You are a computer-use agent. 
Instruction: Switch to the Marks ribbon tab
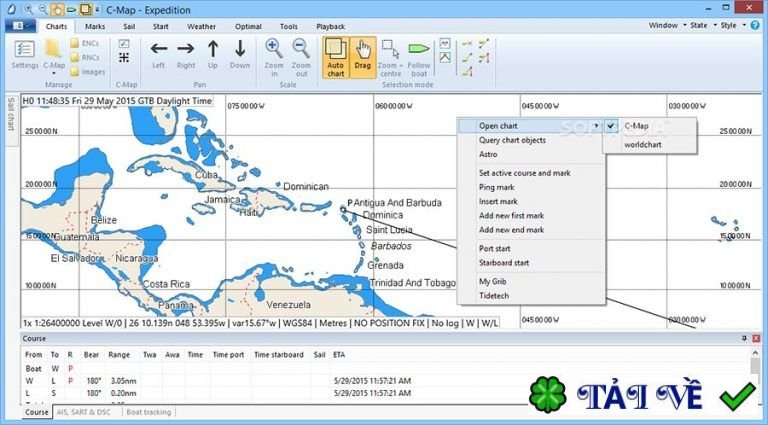tap(95, 26)
